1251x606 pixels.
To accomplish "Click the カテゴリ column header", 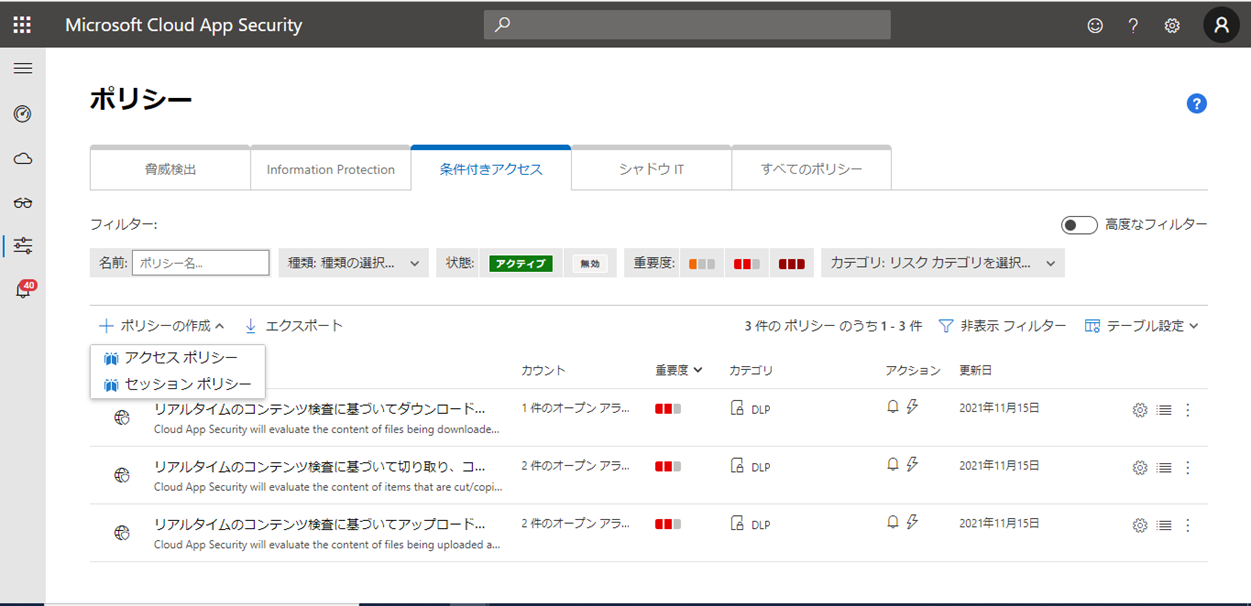I will pos(751,370).
